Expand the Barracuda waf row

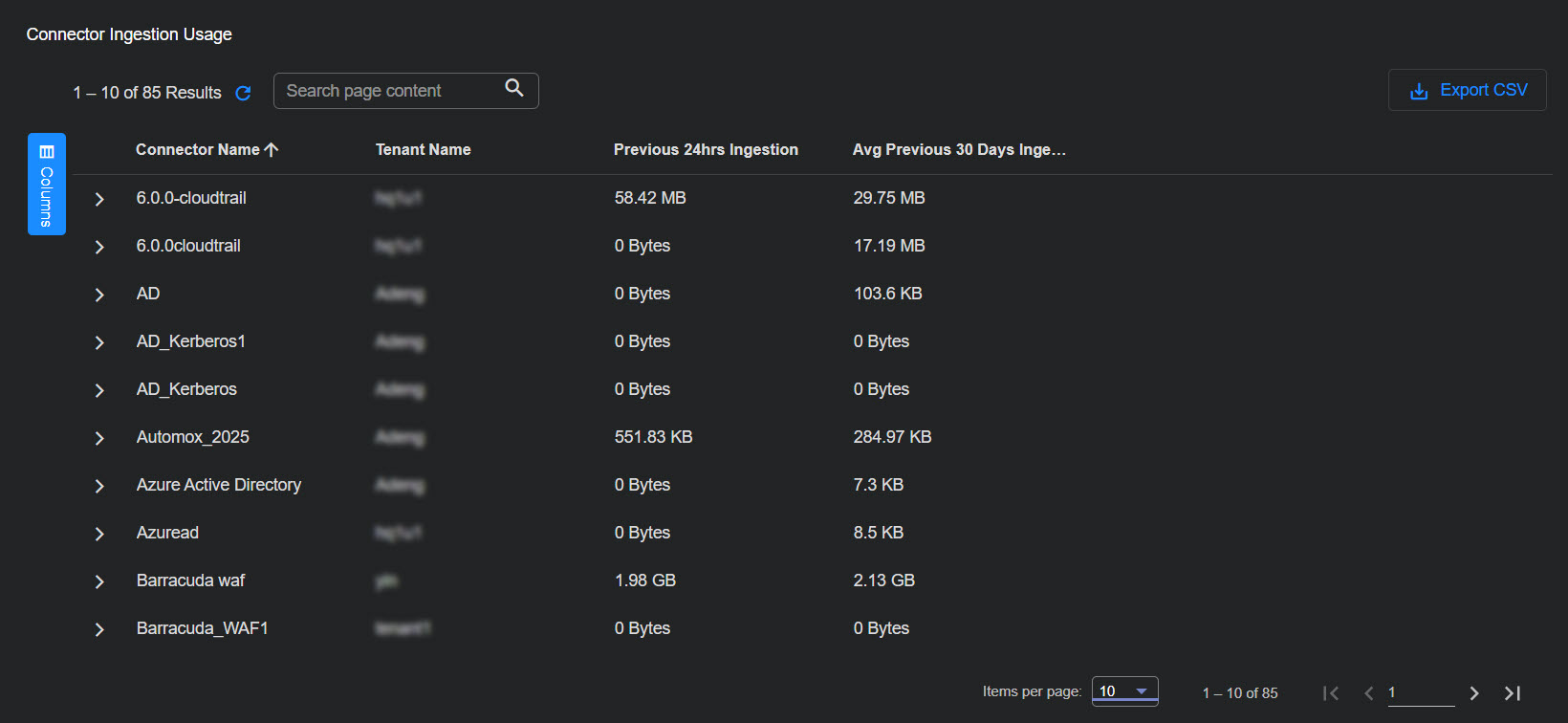[x=99, y=581]
